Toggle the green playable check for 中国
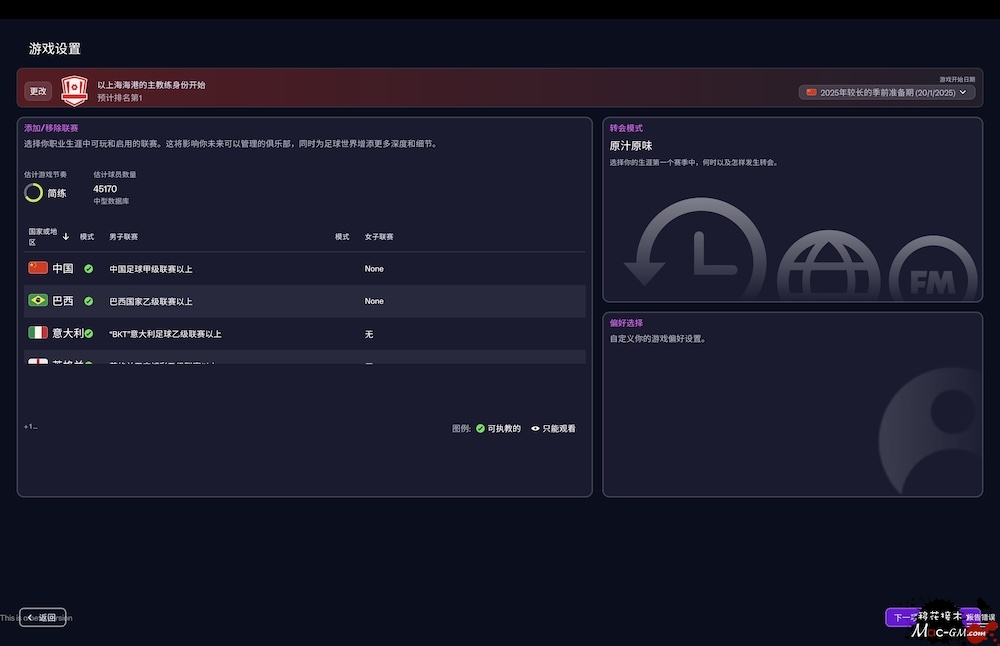Screen dimensions: 1000x646 click(88, 269)
